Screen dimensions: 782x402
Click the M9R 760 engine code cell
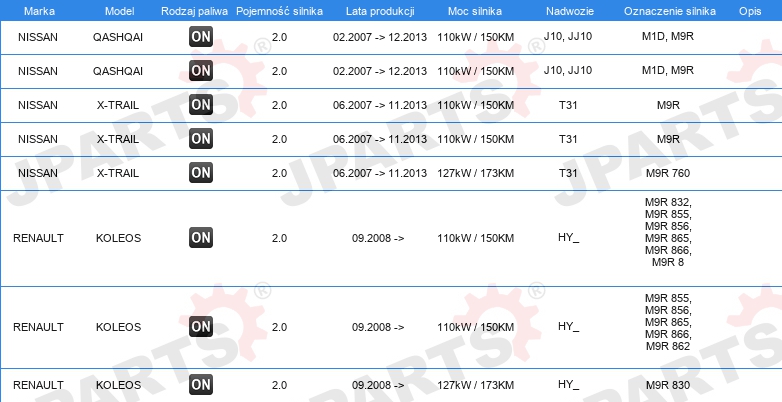[x=668, y=173]
